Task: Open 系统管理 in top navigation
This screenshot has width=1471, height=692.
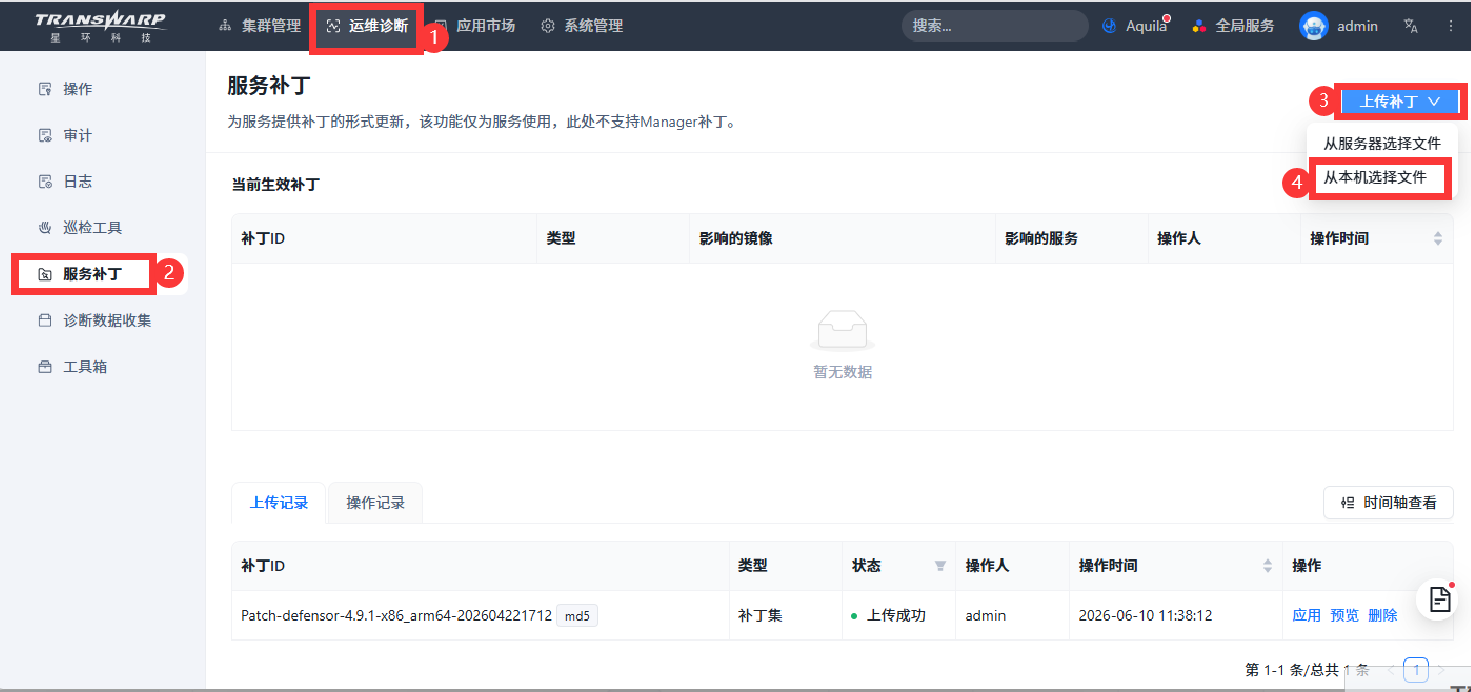Action: [582, 26]
